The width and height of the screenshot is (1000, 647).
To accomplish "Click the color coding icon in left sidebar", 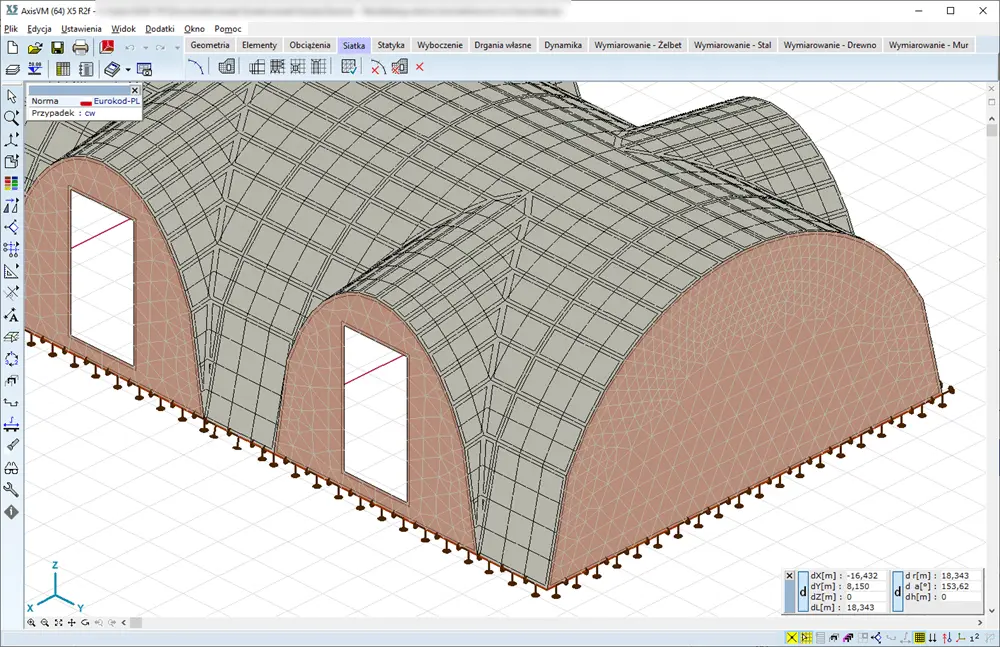I will pos(12,183).
